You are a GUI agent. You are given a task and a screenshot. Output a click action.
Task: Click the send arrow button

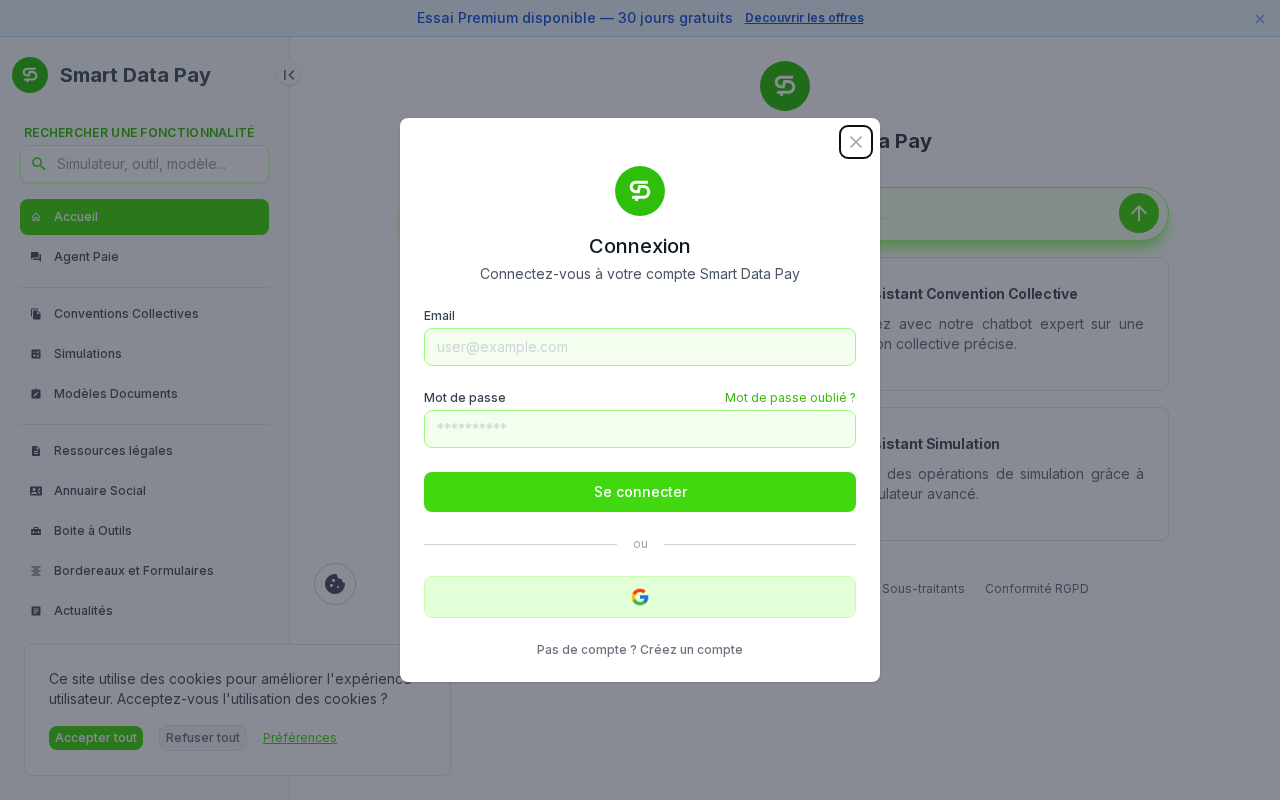(1138, 213)
